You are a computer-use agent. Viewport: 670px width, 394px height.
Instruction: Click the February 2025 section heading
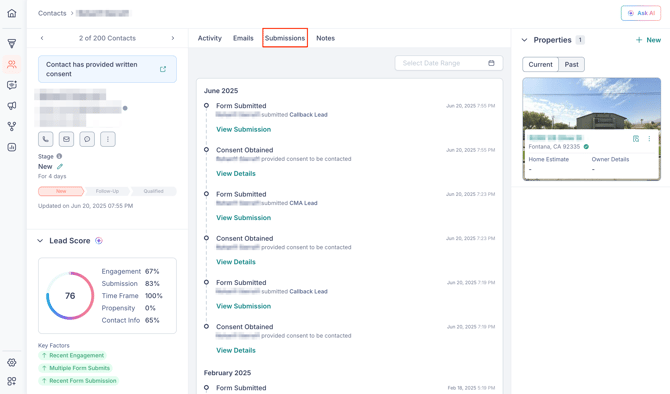pos(227,373)
